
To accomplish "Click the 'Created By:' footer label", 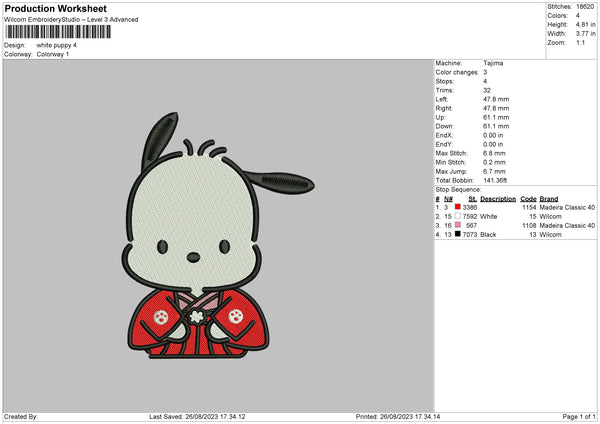I will 21,417.
